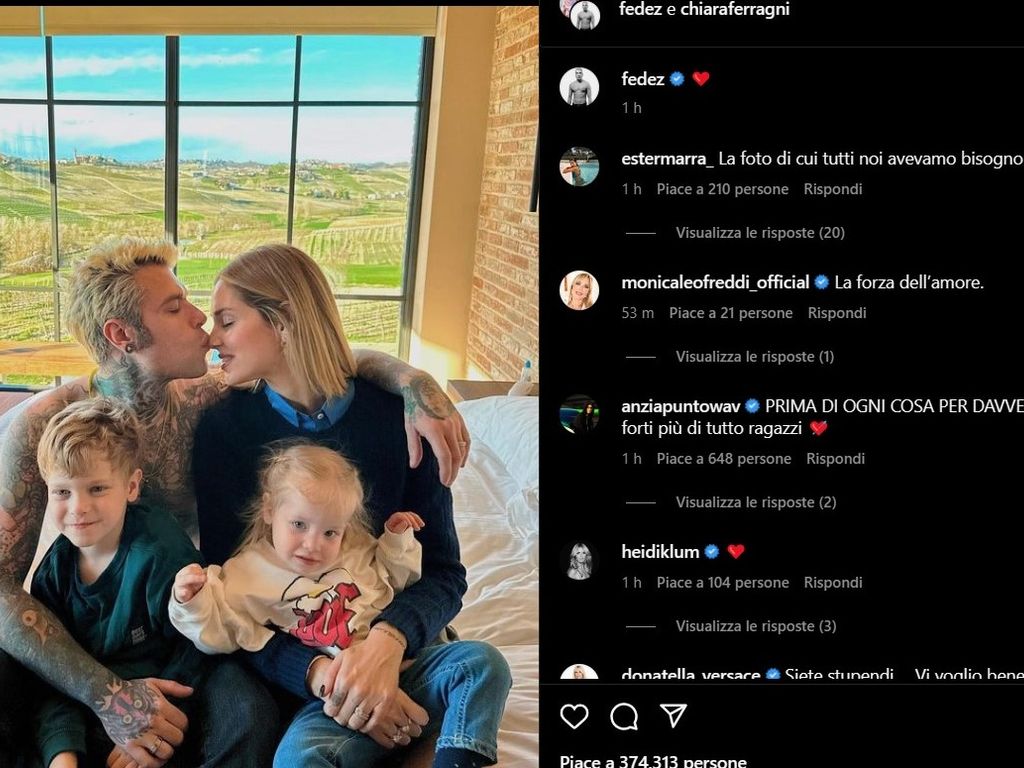Open fedez profile avatar in caption
The image size is (1024, 768).
coord(579,86)
